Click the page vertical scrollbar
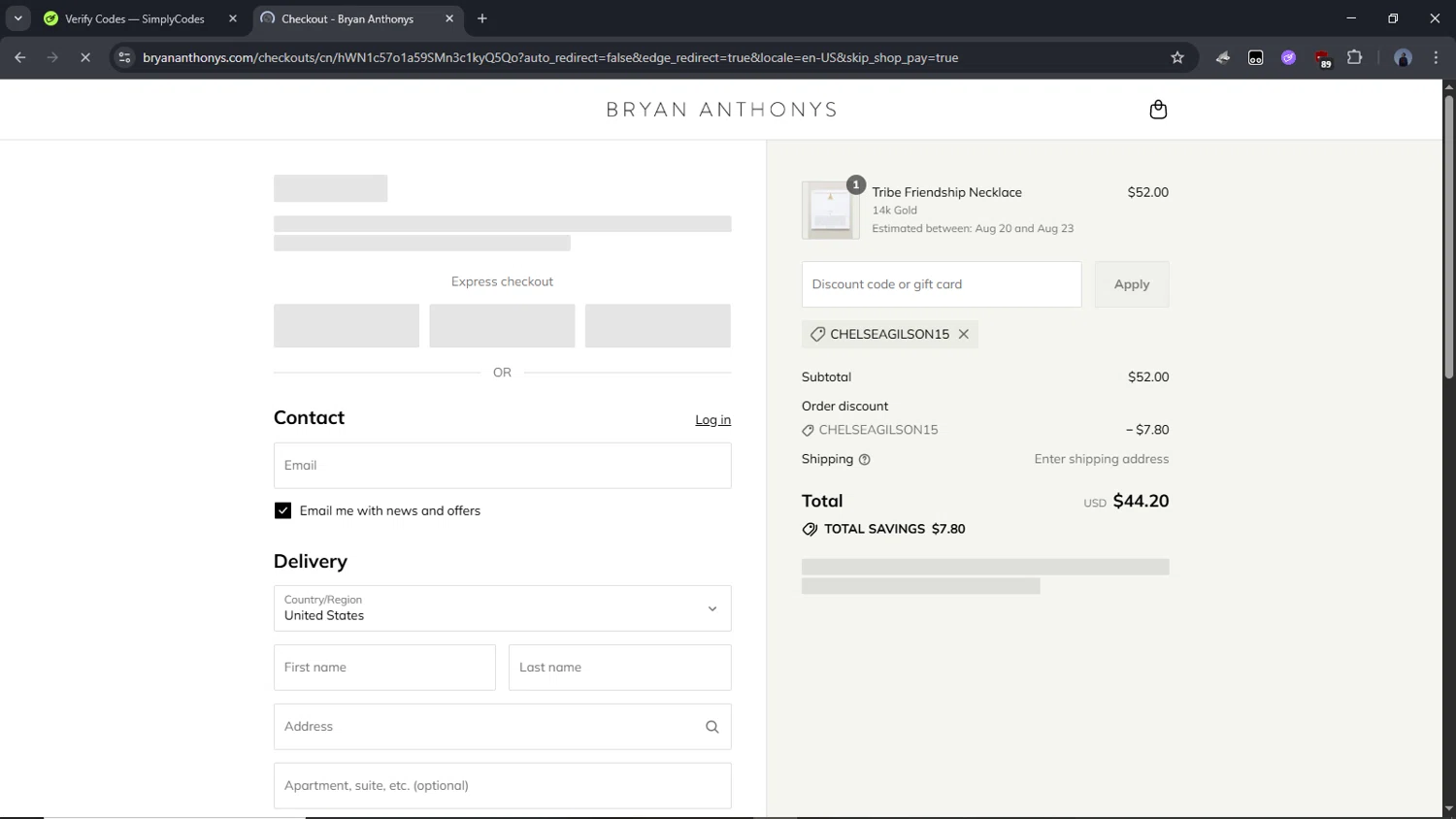The width and height of the screenshot is (1456, 819). [x=1448, y=238]
